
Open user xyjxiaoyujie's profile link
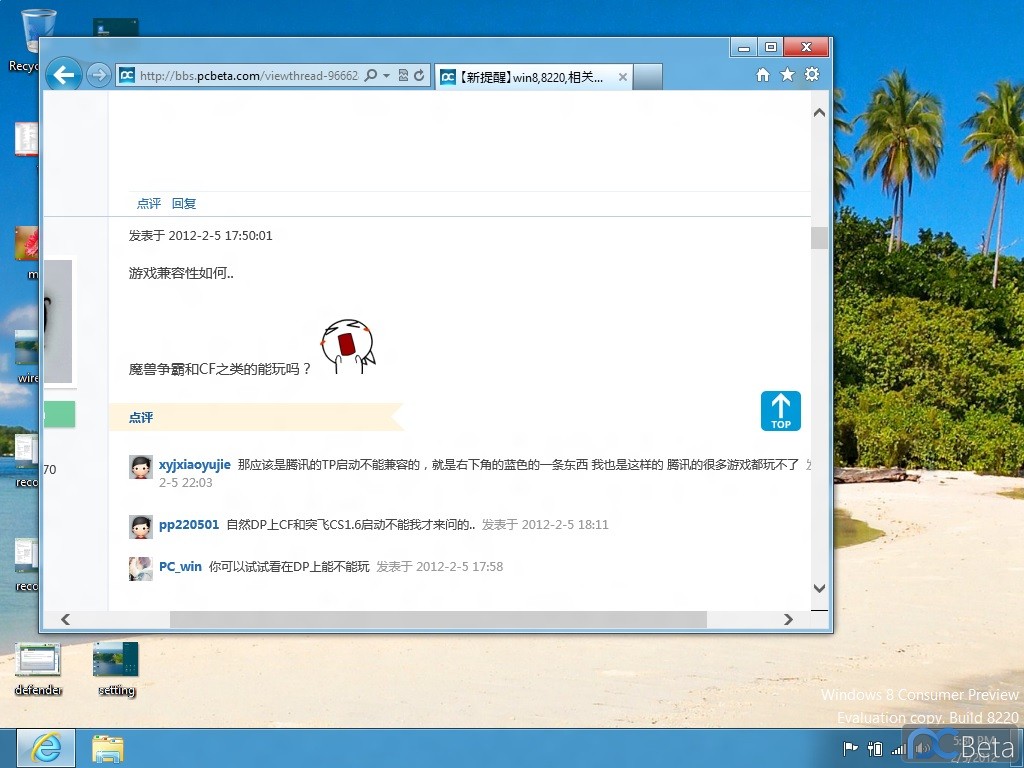194,465
